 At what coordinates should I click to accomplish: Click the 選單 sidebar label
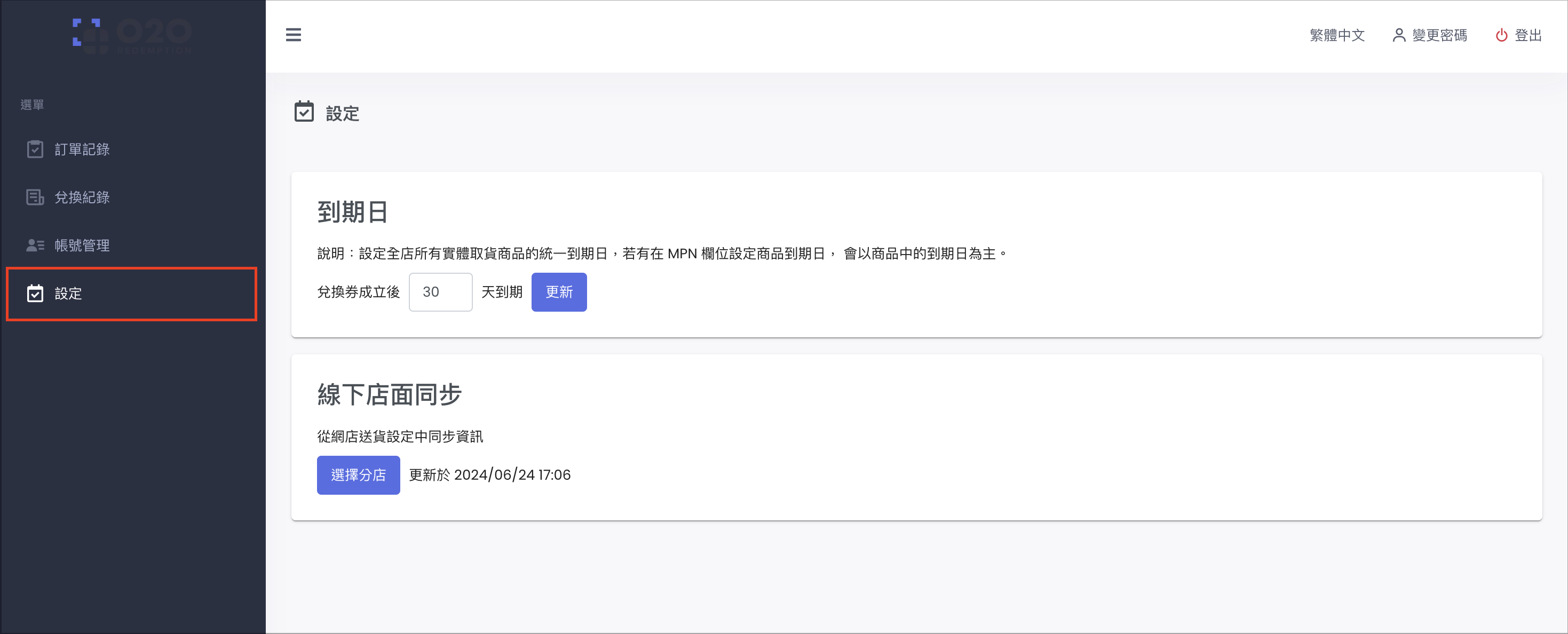32,105
